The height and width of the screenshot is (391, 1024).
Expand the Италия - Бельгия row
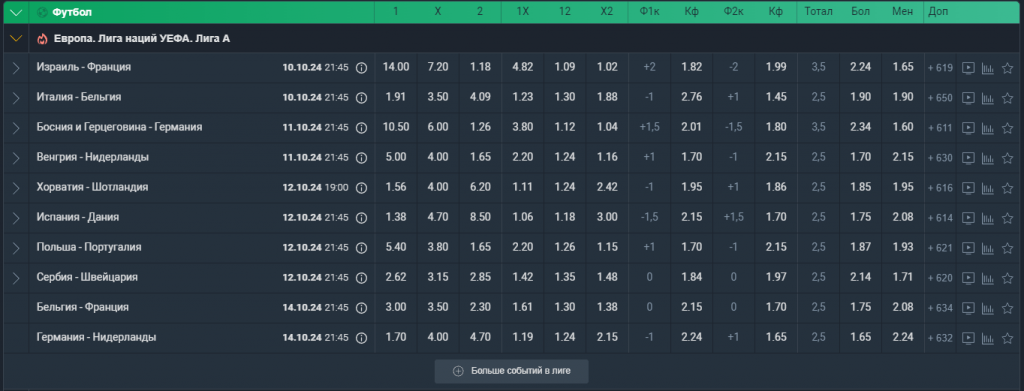(16, 97)
